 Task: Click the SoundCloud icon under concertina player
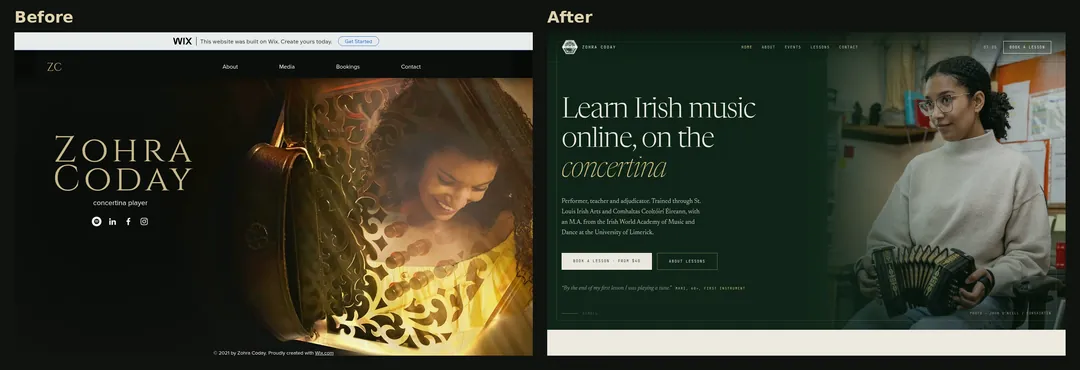pos(96,221)
